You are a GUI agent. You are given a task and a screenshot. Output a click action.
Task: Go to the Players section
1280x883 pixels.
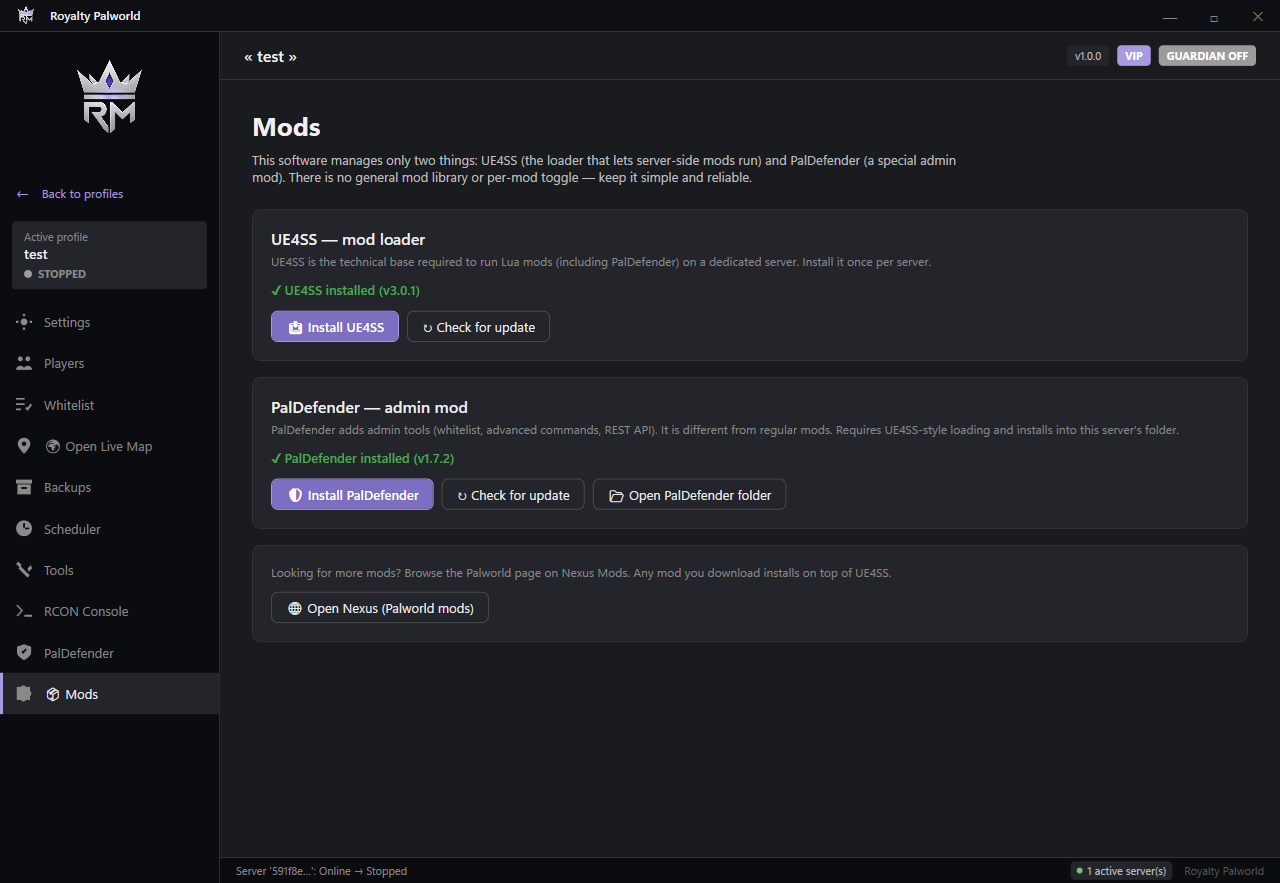coord(110,364)
